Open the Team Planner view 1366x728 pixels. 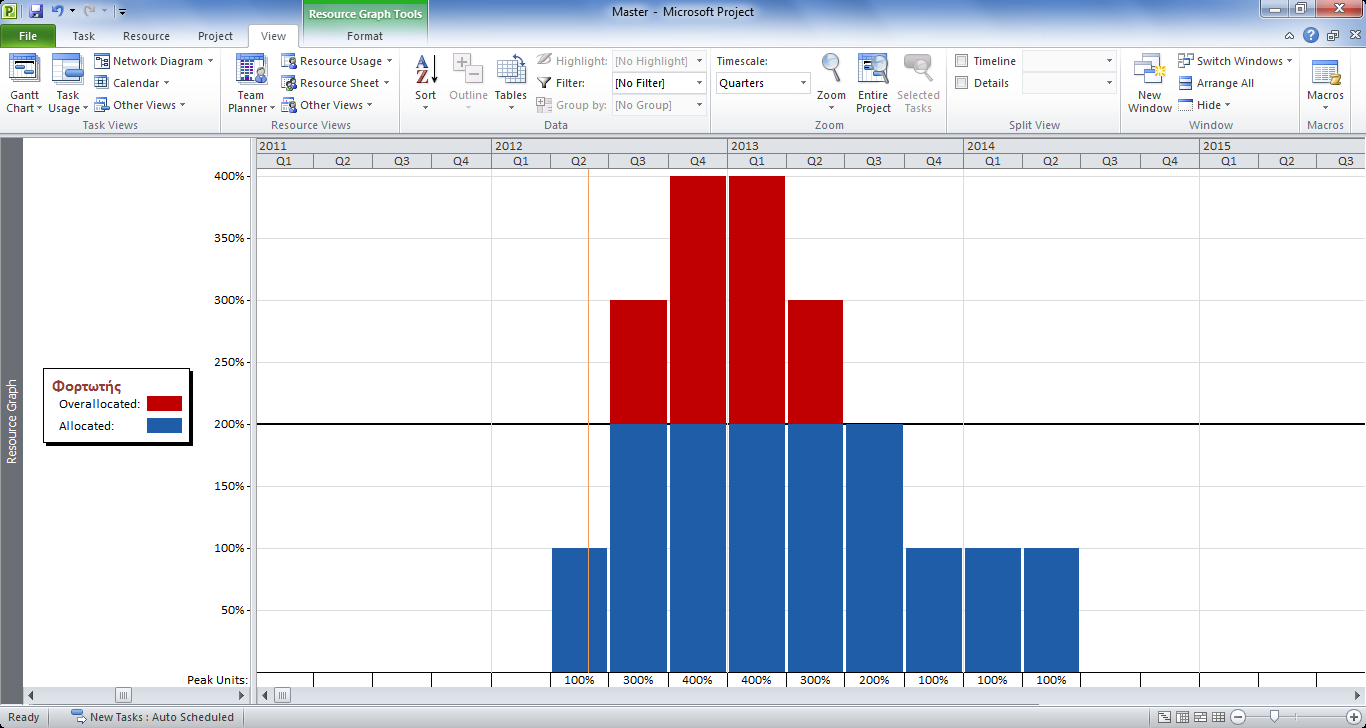[251, 84]
